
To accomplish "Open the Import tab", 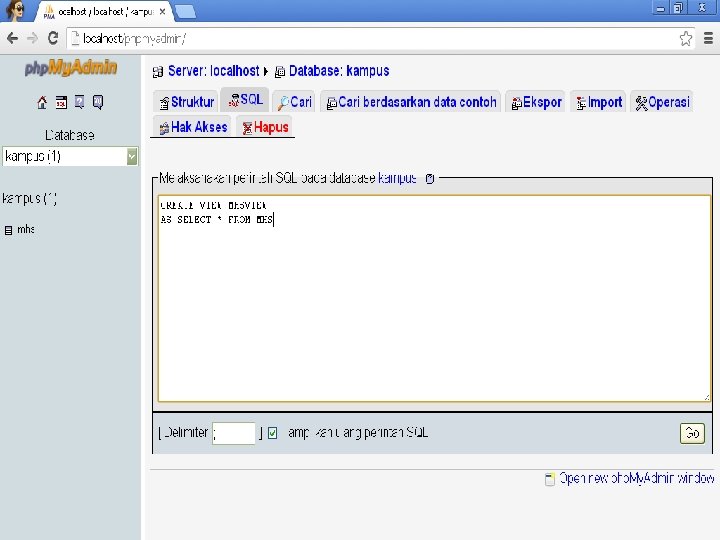I will click(598, 102).
